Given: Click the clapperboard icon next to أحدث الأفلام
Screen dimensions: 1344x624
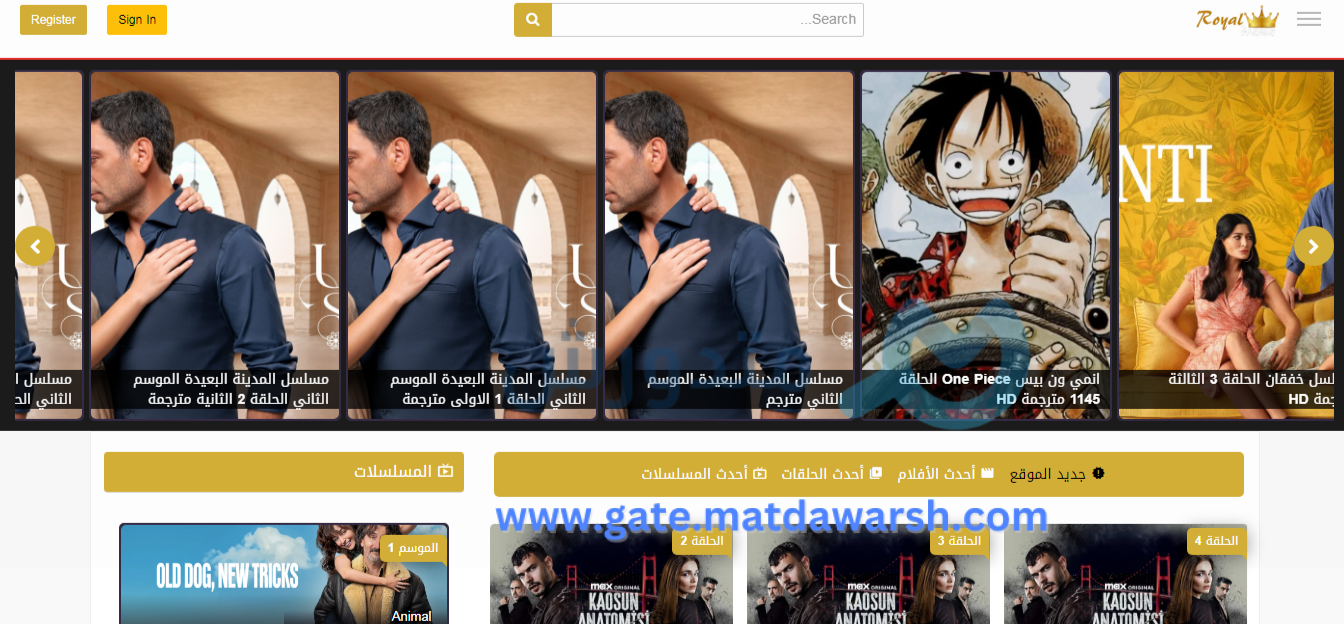Looking at the screenshot, I should click(988, 473).
